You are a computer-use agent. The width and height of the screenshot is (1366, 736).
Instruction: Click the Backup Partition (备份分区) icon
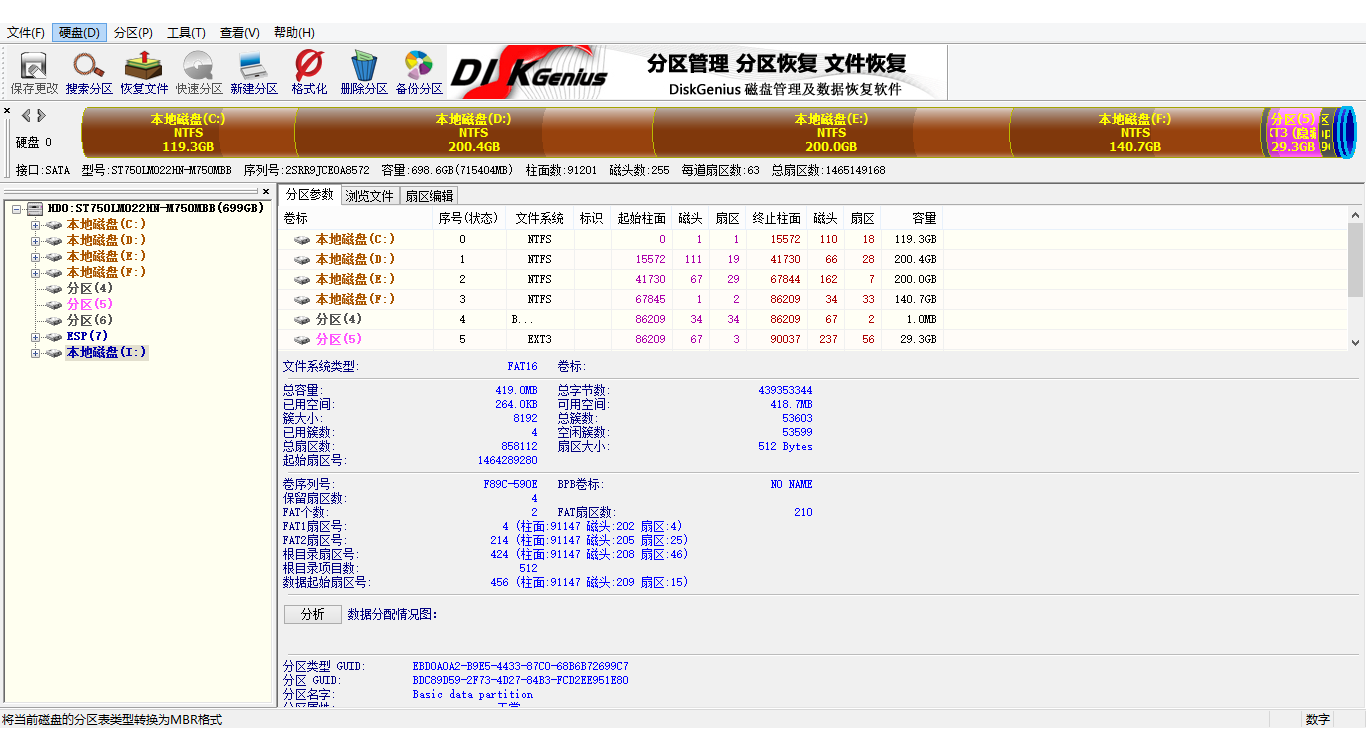(x=419, y=73)
